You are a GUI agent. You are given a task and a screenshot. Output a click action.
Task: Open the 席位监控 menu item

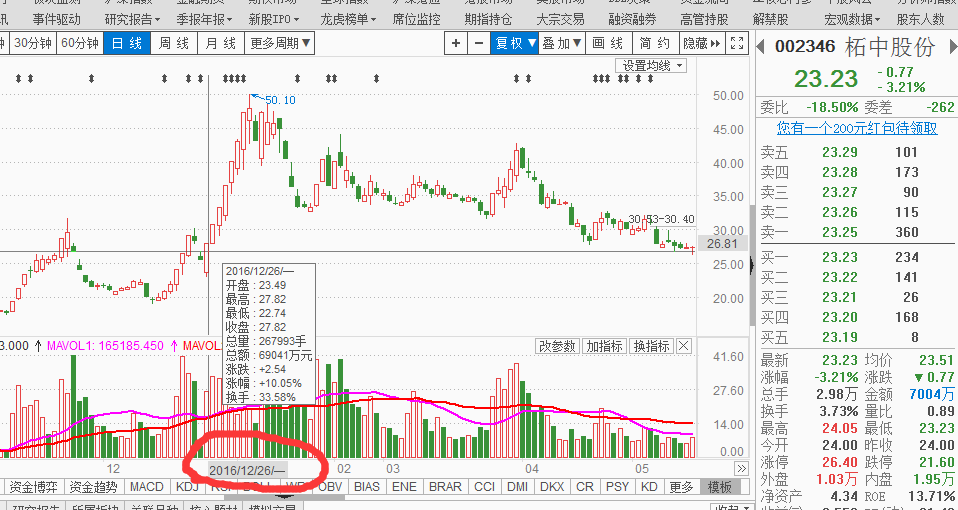tap(416, 19)
